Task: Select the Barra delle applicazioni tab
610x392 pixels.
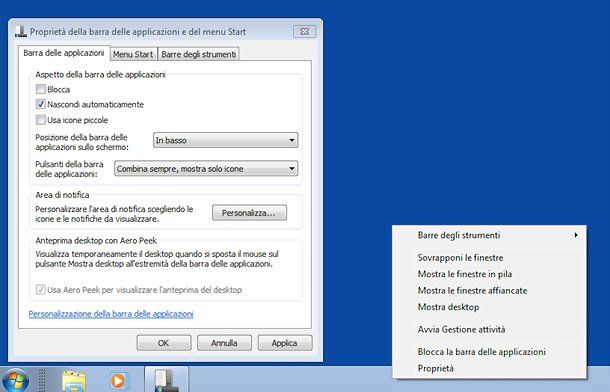Action: (64, 53)
